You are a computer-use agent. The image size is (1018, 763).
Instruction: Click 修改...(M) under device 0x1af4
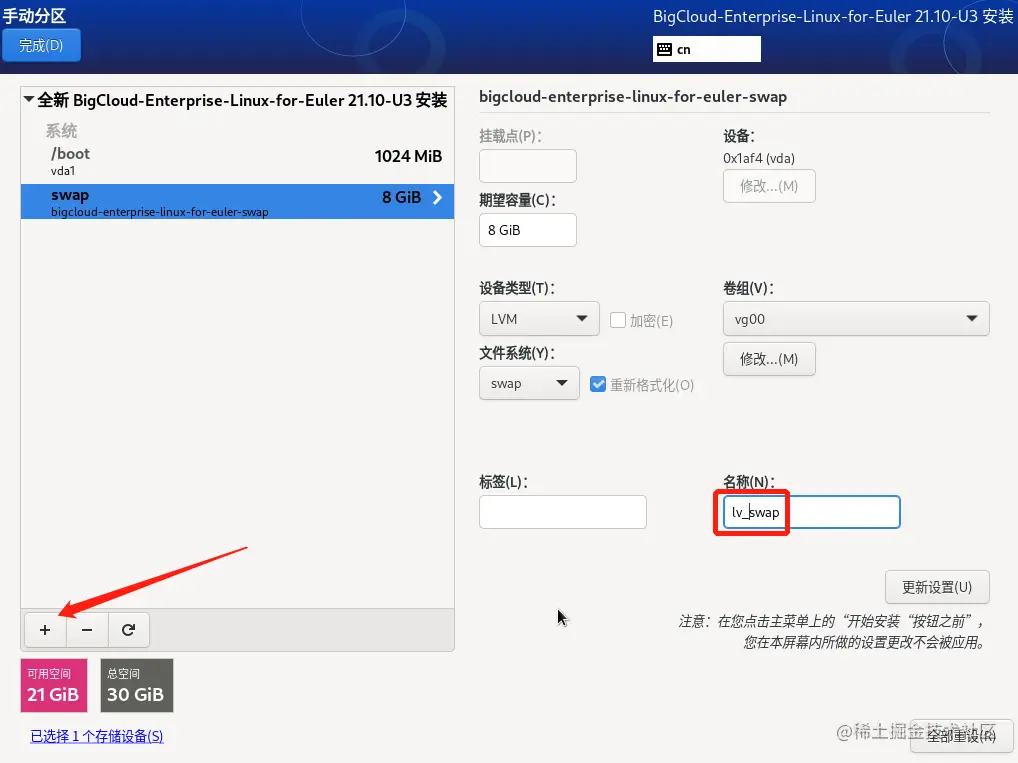point(769,186)
